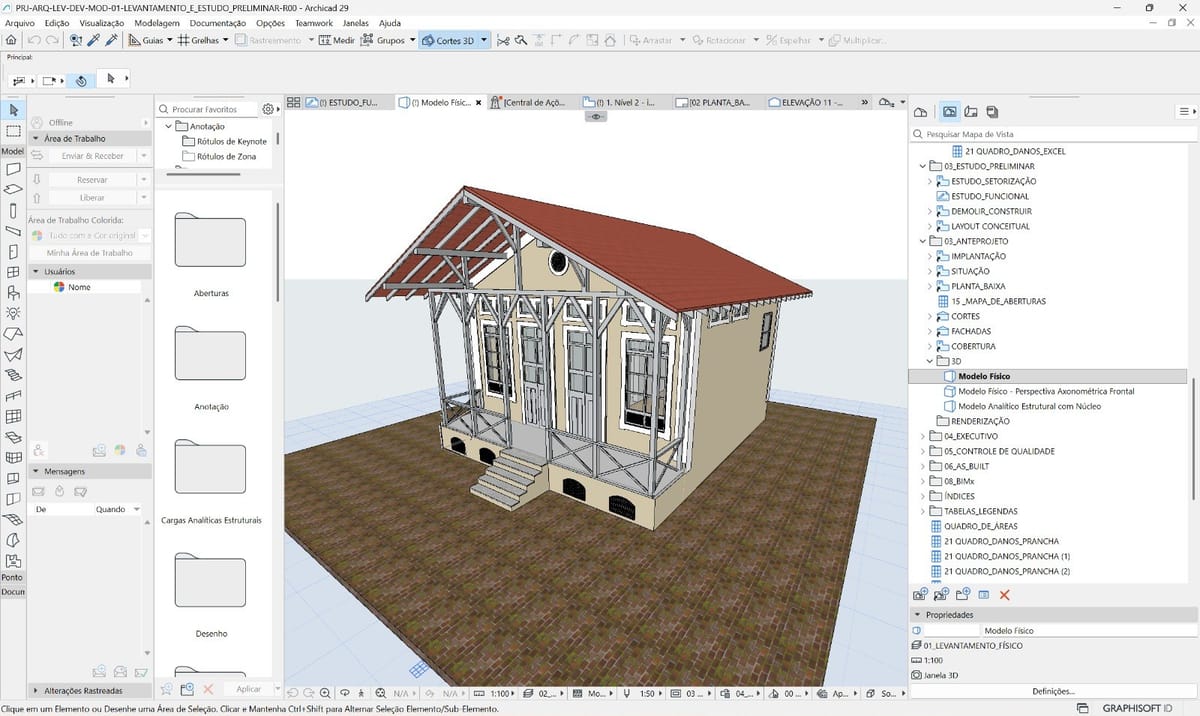Open the Cargas Analíticas Estruturais folder thumbnail
The image size is (1200, 716).
[210, 465]
